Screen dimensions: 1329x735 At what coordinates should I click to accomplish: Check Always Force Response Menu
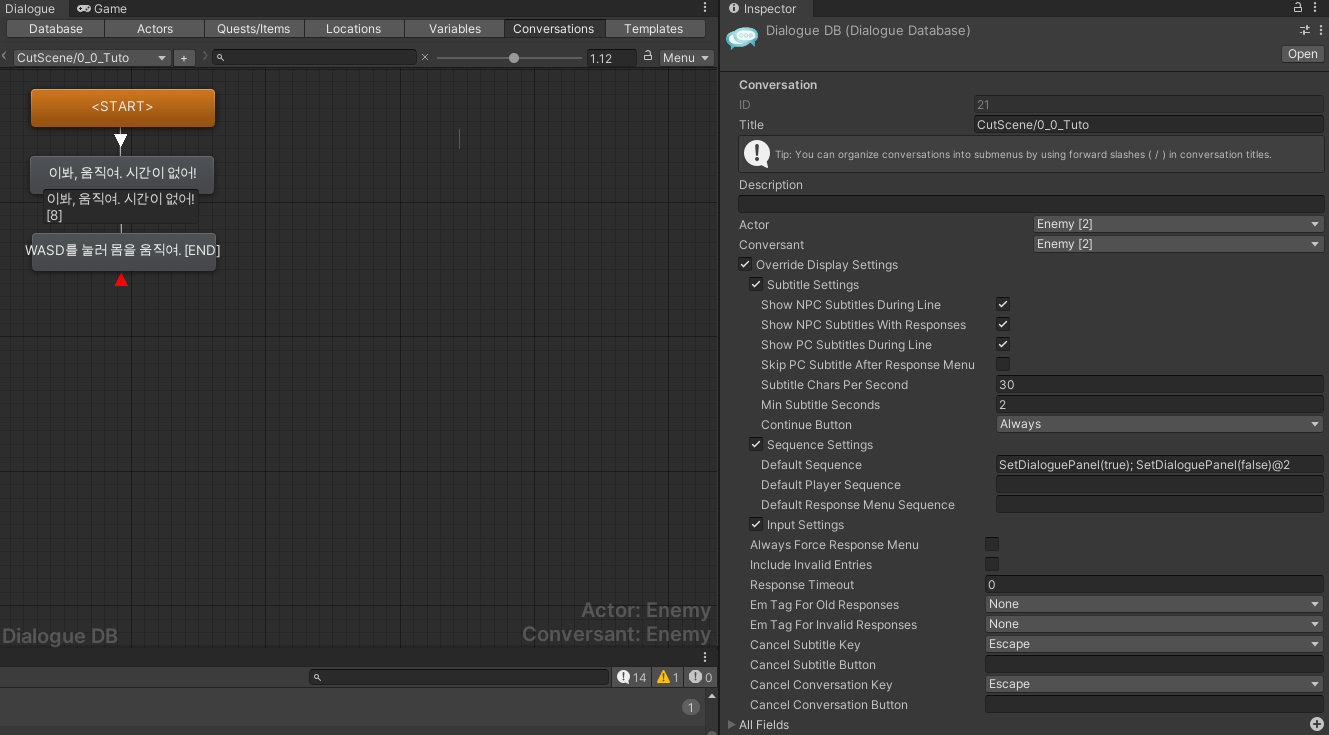click(992, 544)
